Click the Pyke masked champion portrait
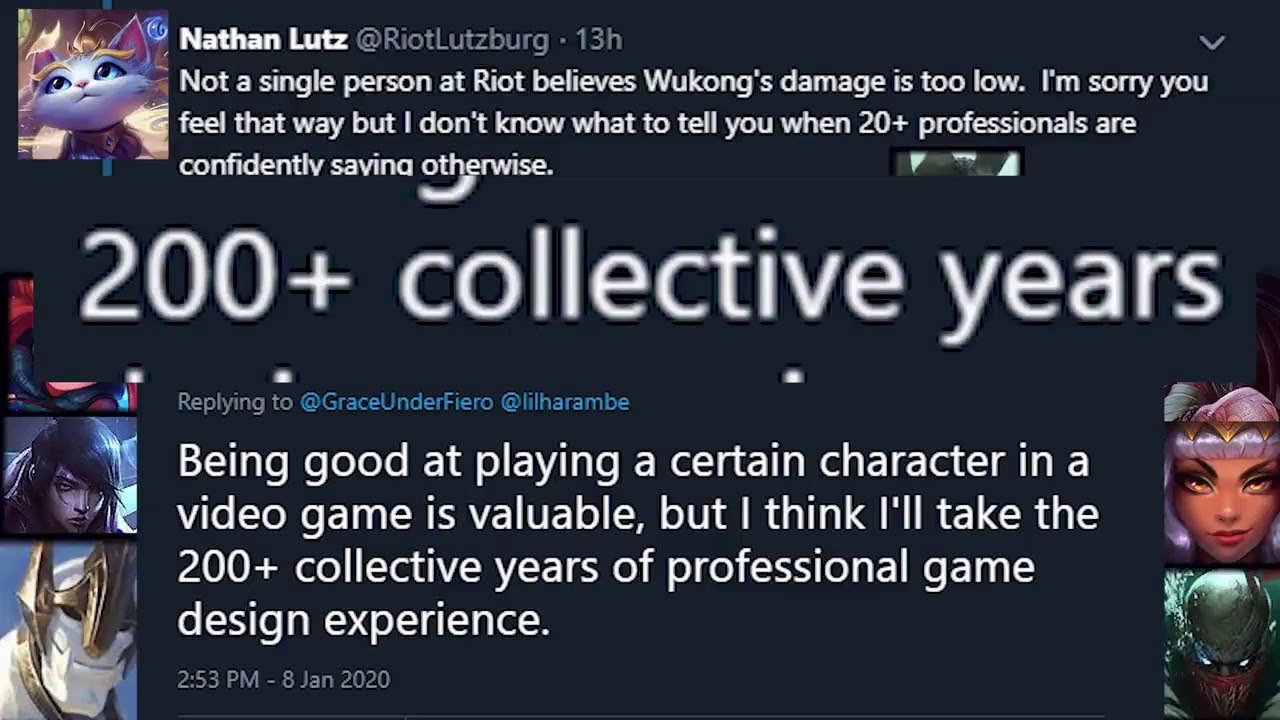The image size is (1280, 720). coord(1222,645)
